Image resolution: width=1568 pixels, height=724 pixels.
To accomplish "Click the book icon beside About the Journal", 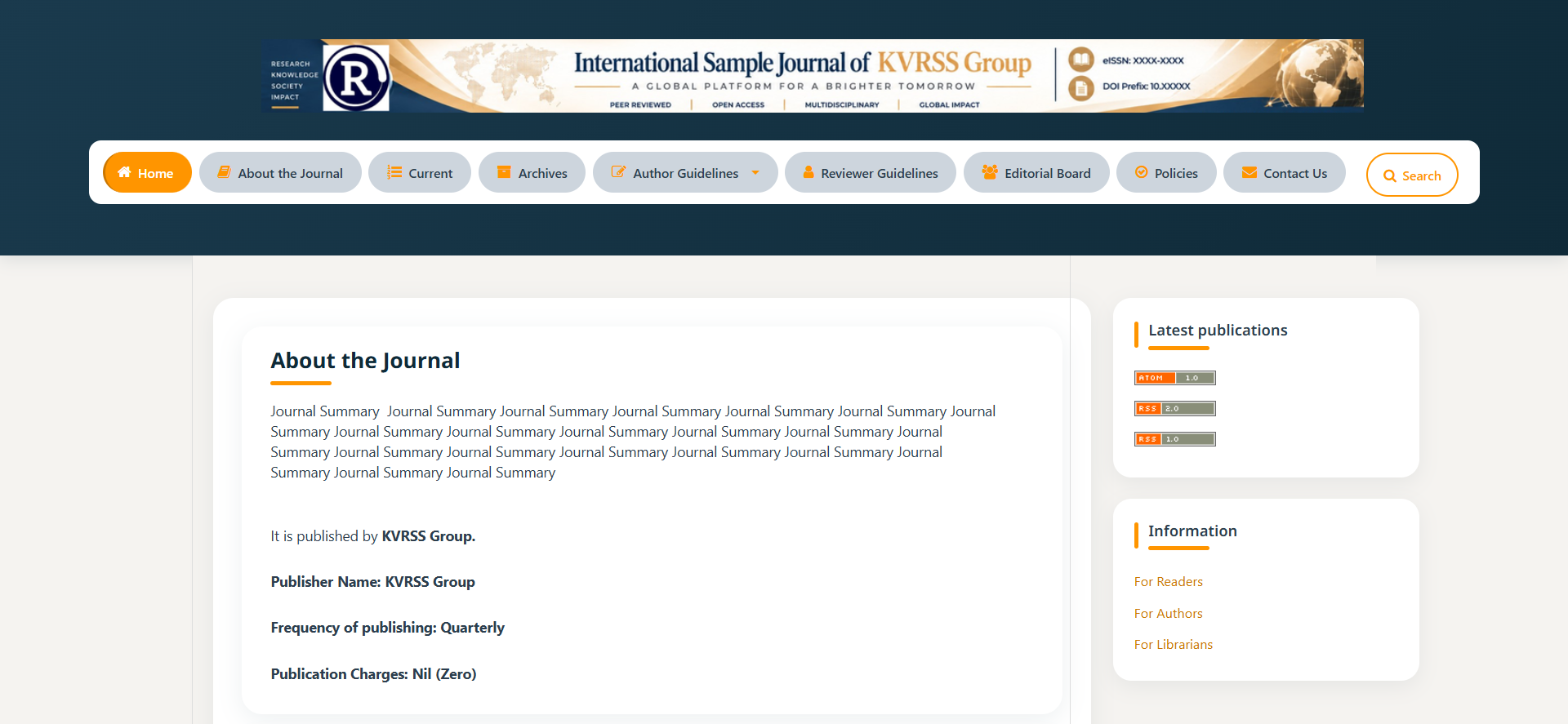I will pyautogui.click(x=224, y=172).
